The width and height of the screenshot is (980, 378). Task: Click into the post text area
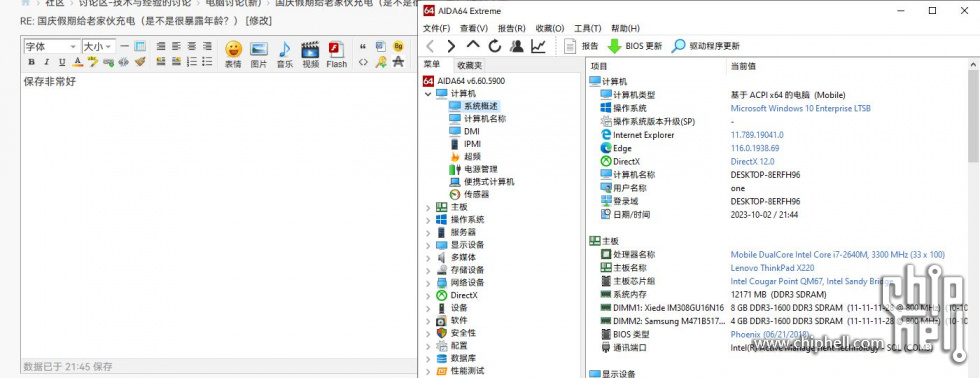[x=219, y=216]
